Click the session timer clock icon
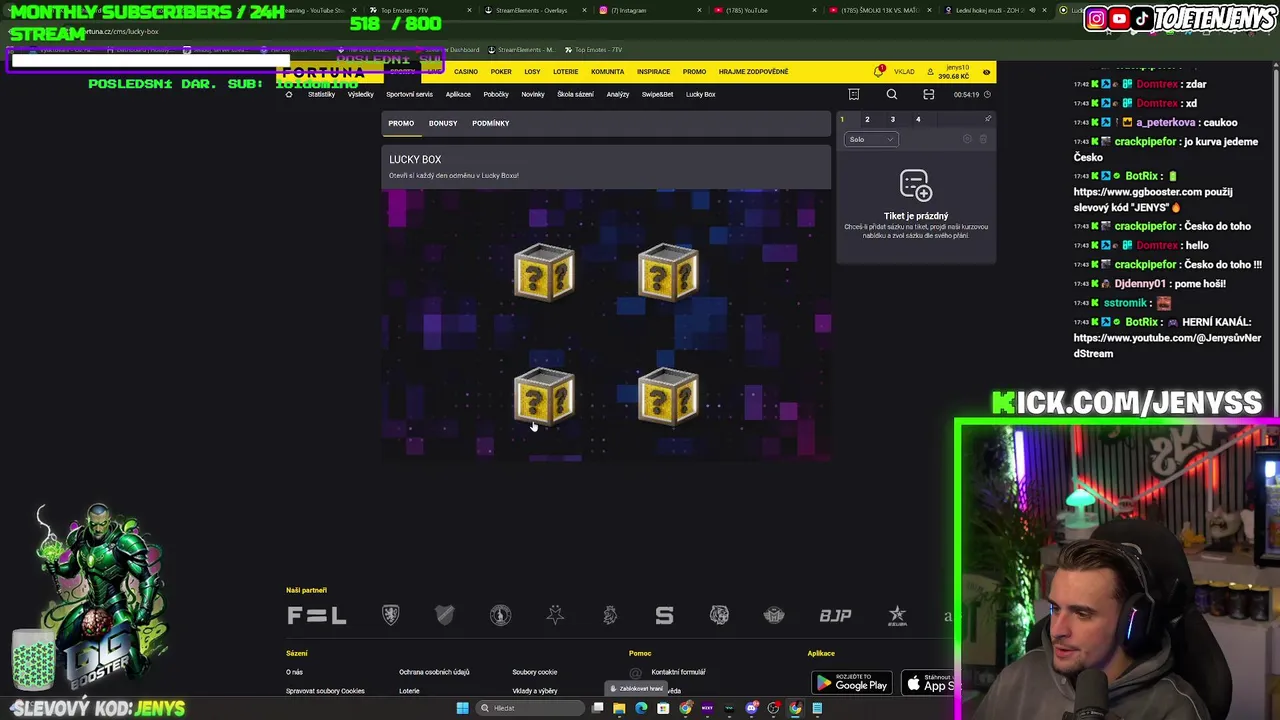1280x720 pixels. tap(987, 94)
